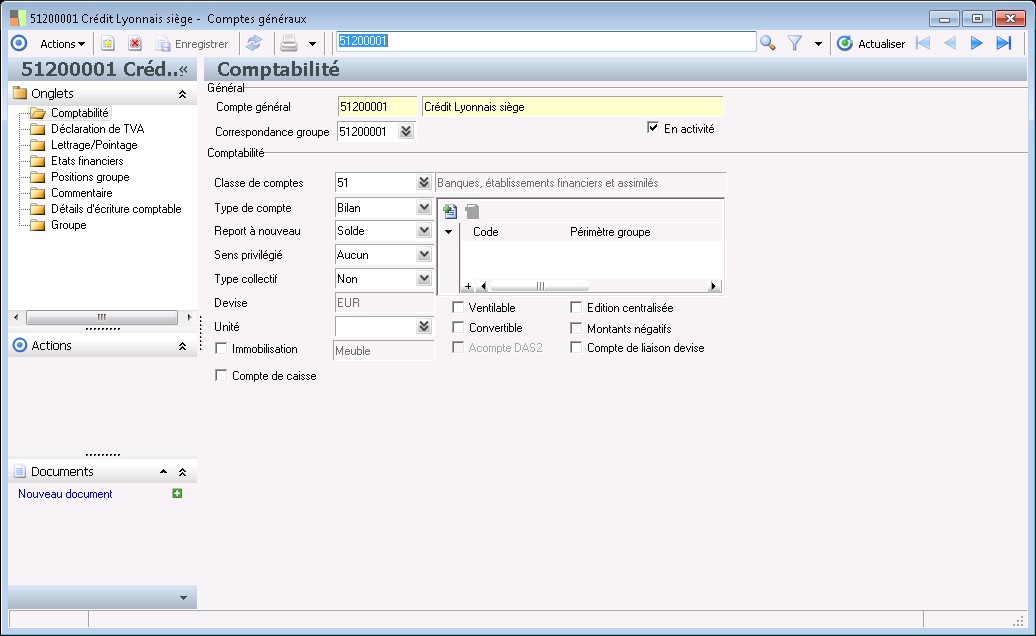This screenshot has height=636, width=1036.
Task: Open the Correspondance groupe dropdown
Action: [x=406, y=131]
